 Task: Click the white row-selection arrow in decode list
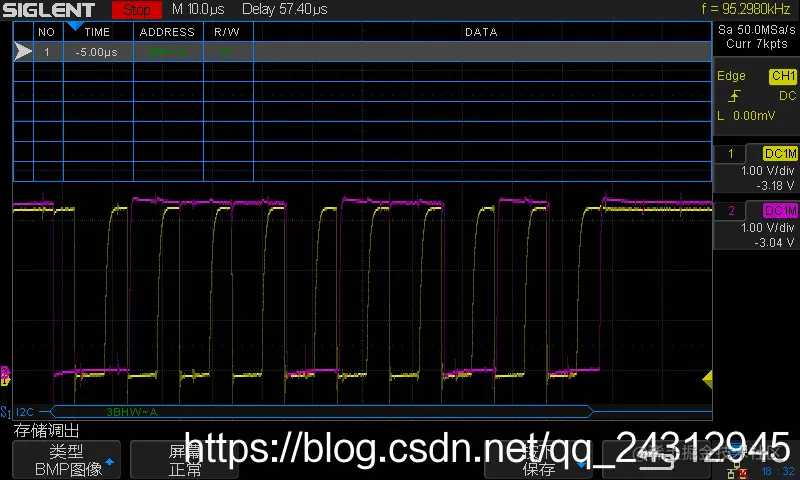tap(23, 52)
